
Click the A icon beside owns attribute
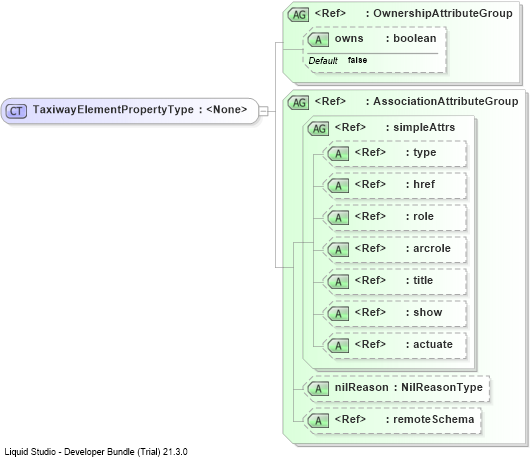(x=318, y=40)
